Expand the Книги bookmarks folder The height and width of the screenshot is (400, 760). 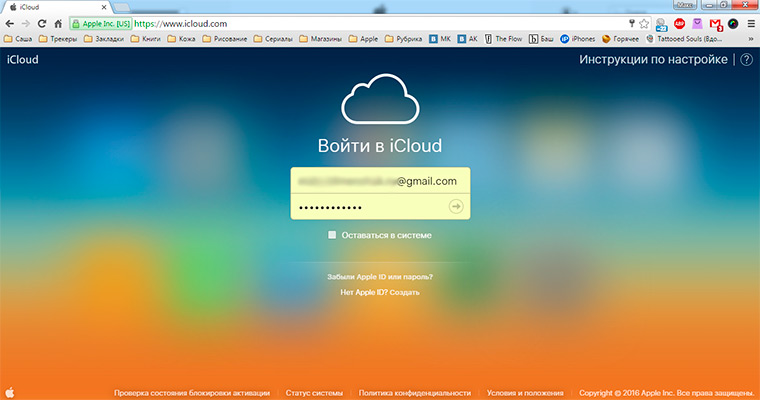(x=145, y=39)
